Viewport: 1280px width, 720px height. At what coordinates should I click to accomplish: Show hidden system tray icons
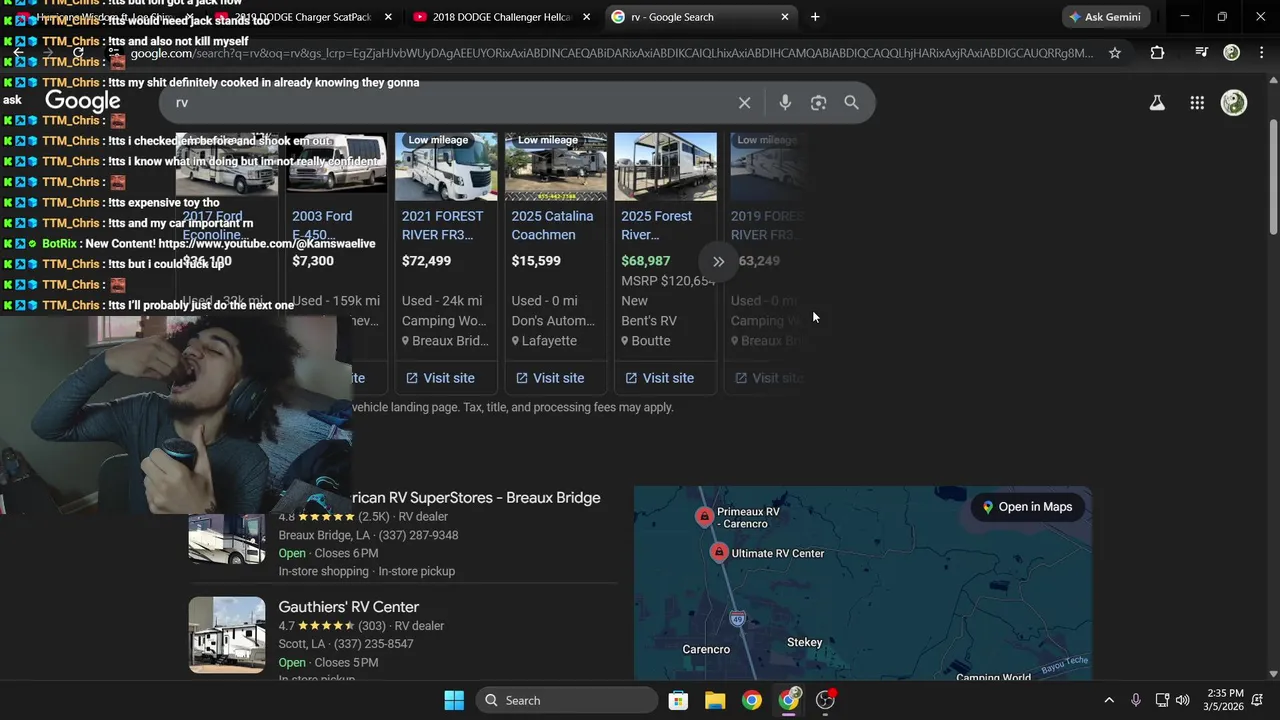pos(1108,700)
